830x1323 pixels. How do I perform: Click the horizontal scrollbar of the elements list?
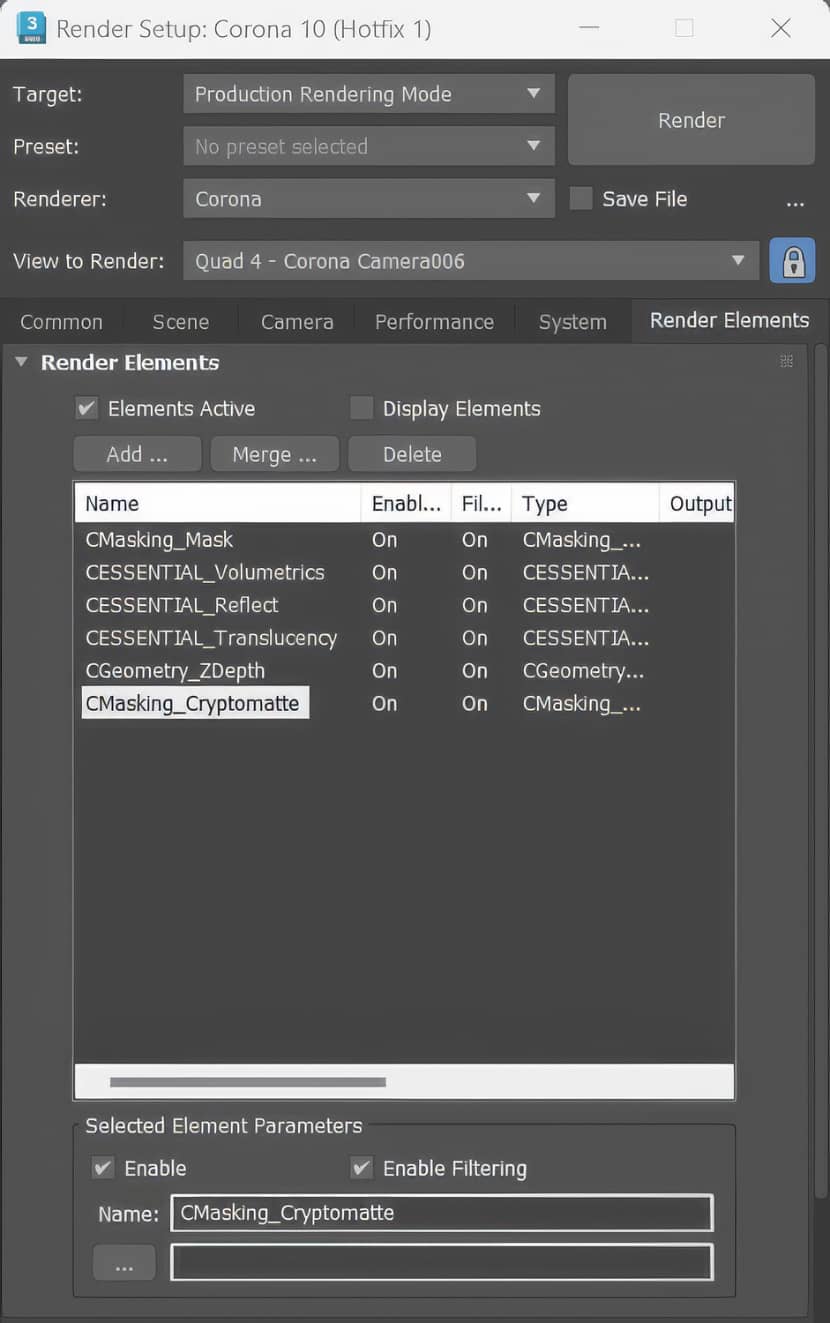[248, 1082]
